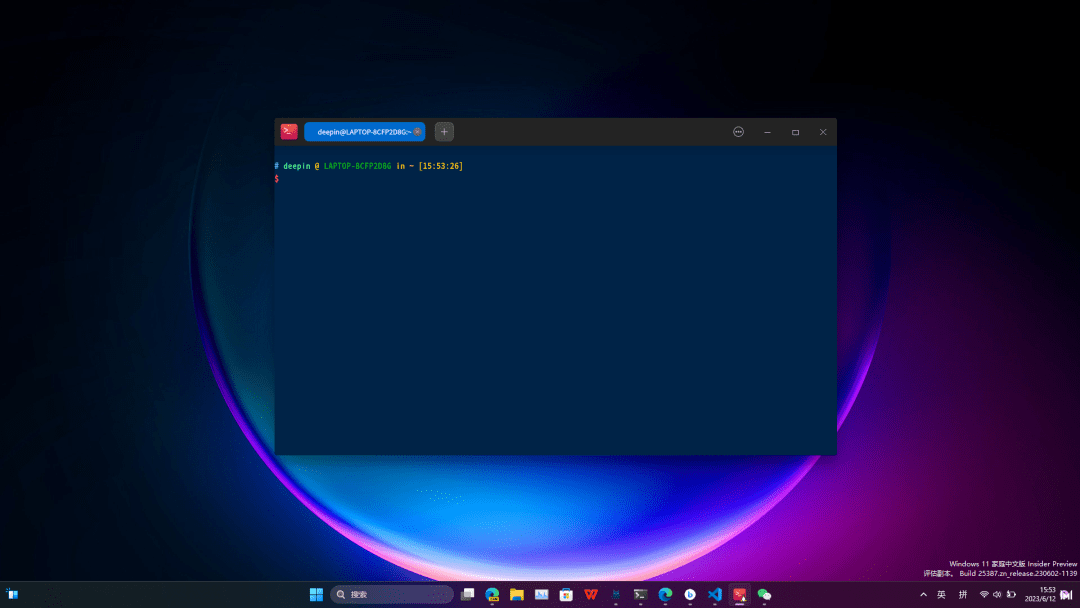Open the terminal's more options menu

point(738,131)
